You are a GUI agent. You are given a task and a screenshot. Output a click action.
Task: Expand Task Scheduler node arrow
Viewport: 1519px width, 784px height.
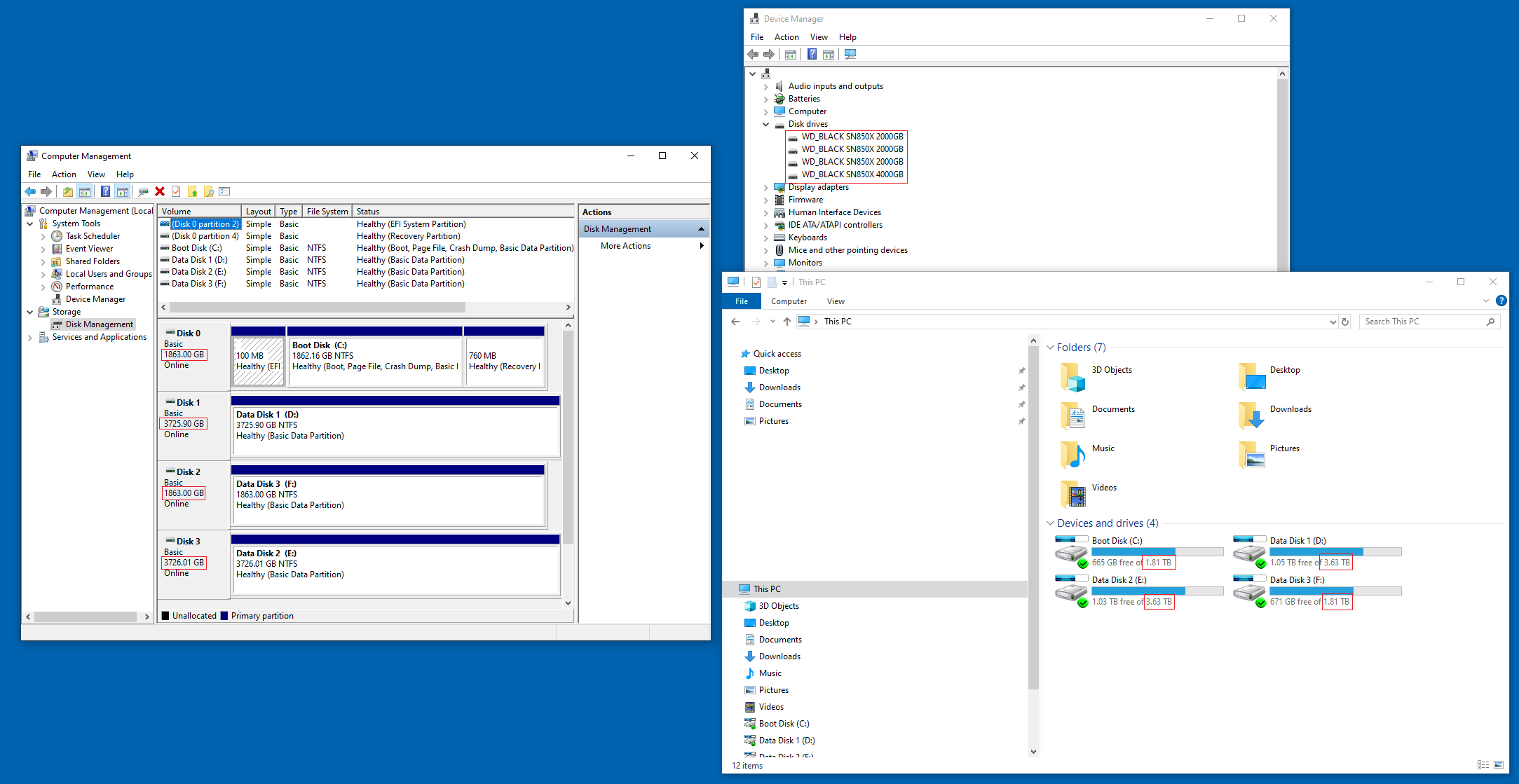[x=43, y=236]
